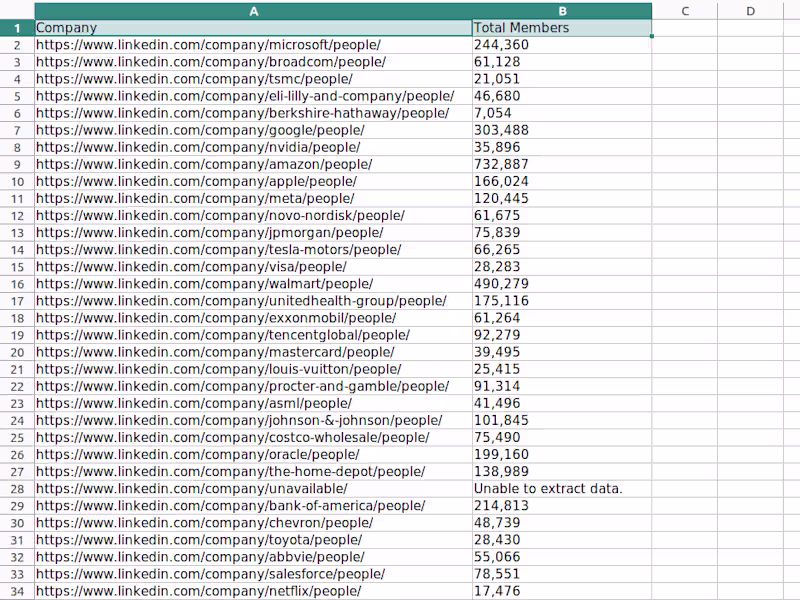The image size is (800, 600).
Task: Click the abbvie LinkedIn URL cell
Action: [x=254, y=557]
